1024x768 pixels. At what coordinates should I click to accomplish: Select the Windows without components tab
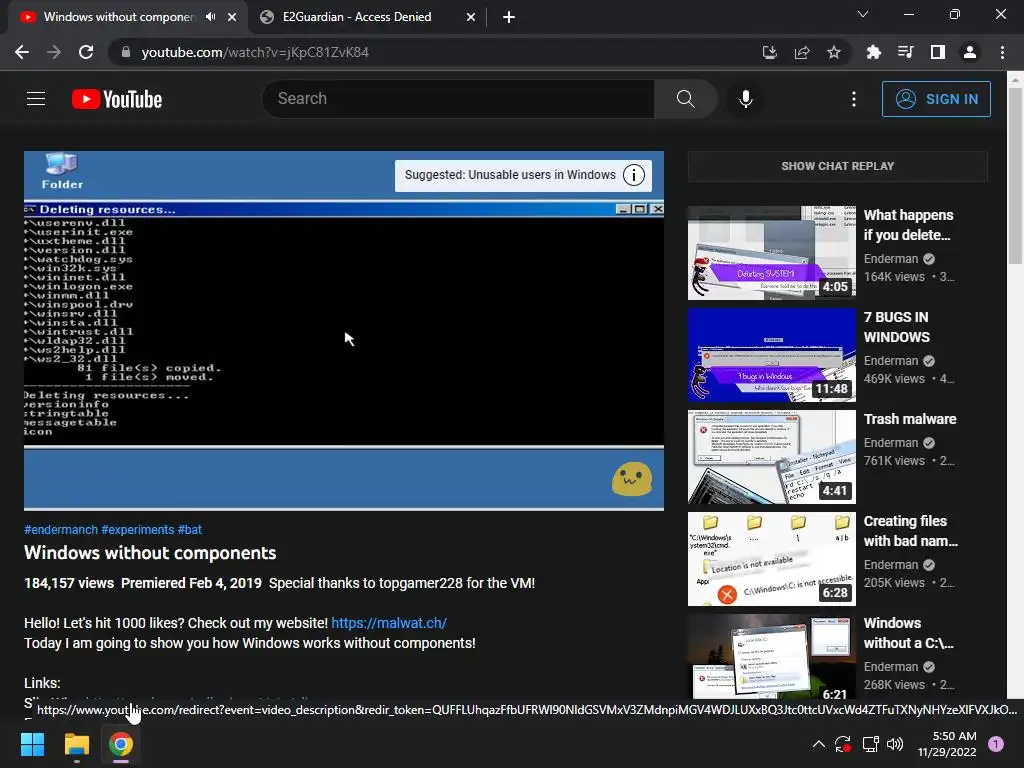tap(120, 17)
